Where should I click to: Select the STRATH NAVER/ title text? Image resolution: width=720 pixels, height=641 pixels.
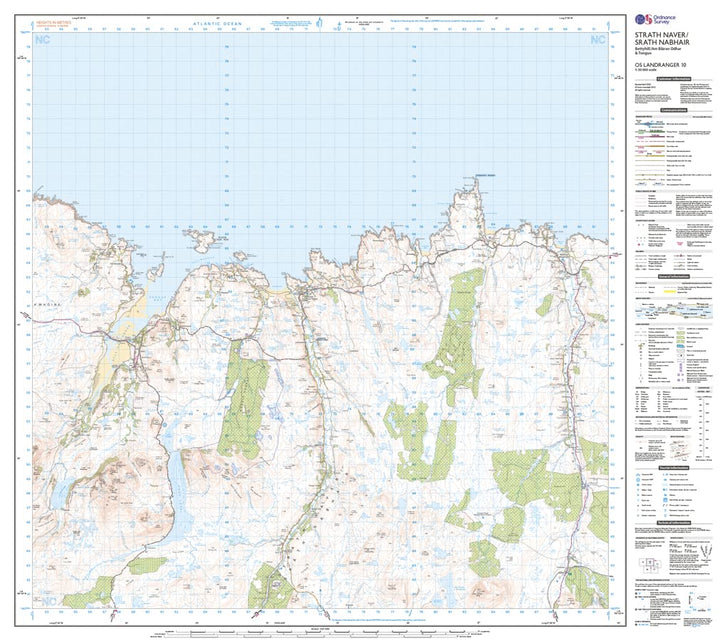(x=661, y=35)
